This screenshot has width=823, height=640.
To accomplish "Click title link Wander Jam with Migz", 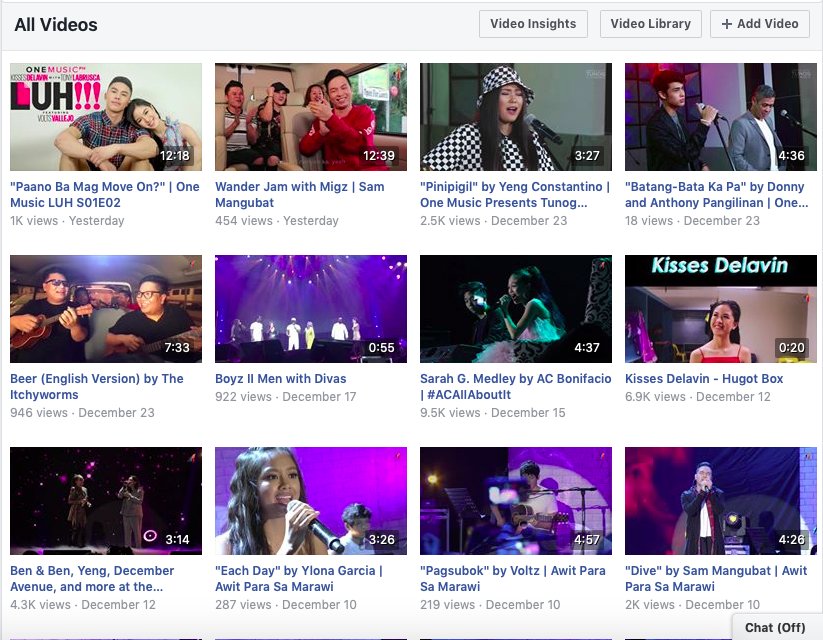I will pyautogui.click(x=300, y=195).
